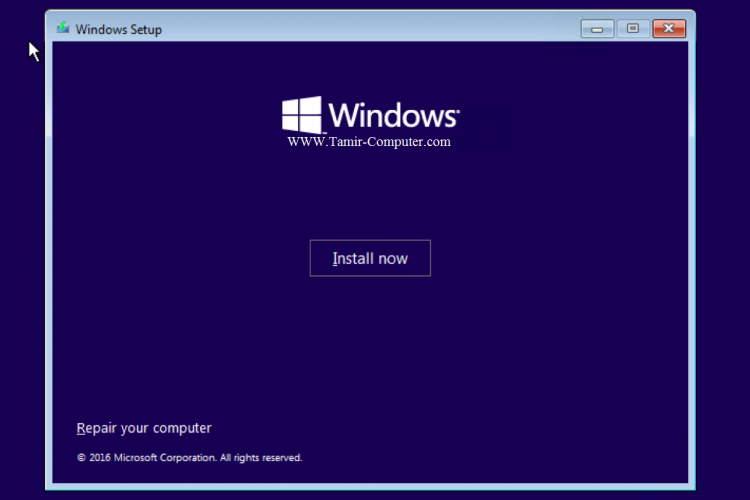Click the registered trademark symbol after Windows

tap(458, 109)
